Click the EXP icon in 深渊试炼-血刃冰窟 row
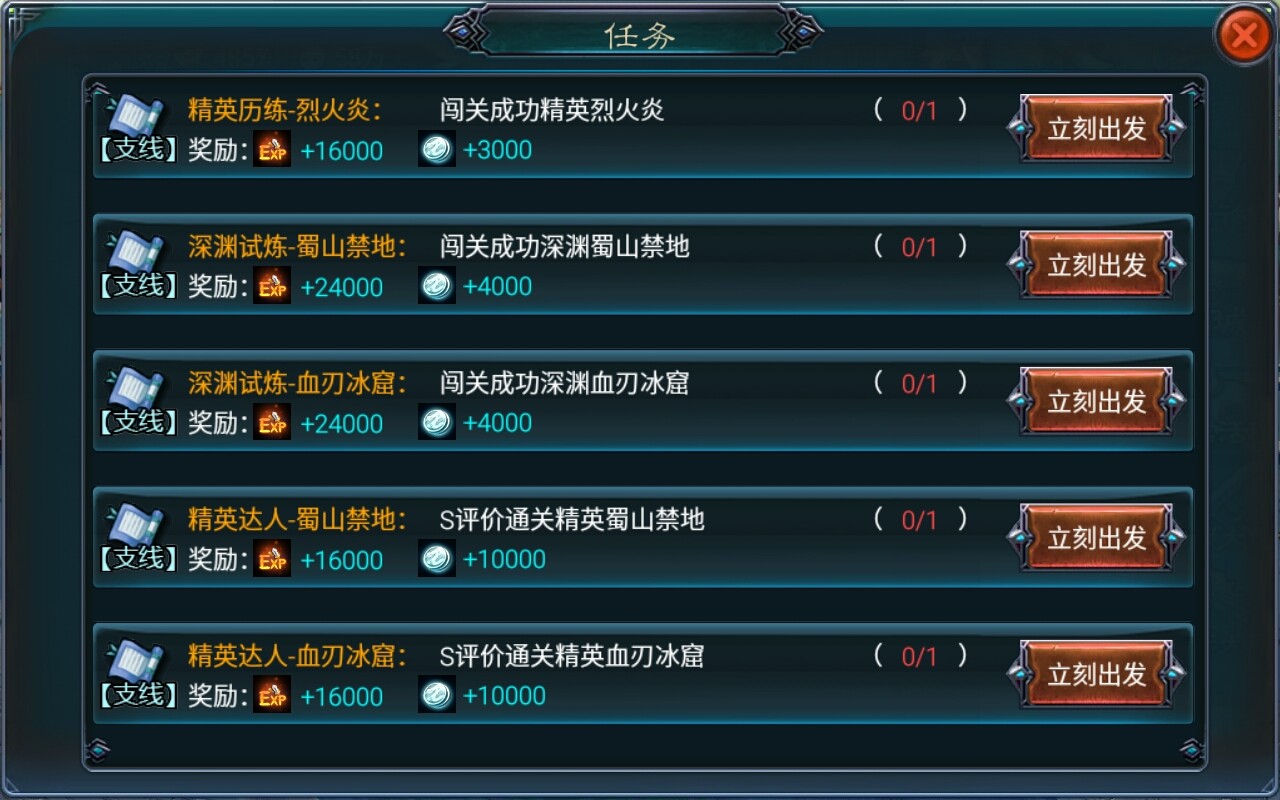Screen dimensions: 1280x800 [272, 423]
